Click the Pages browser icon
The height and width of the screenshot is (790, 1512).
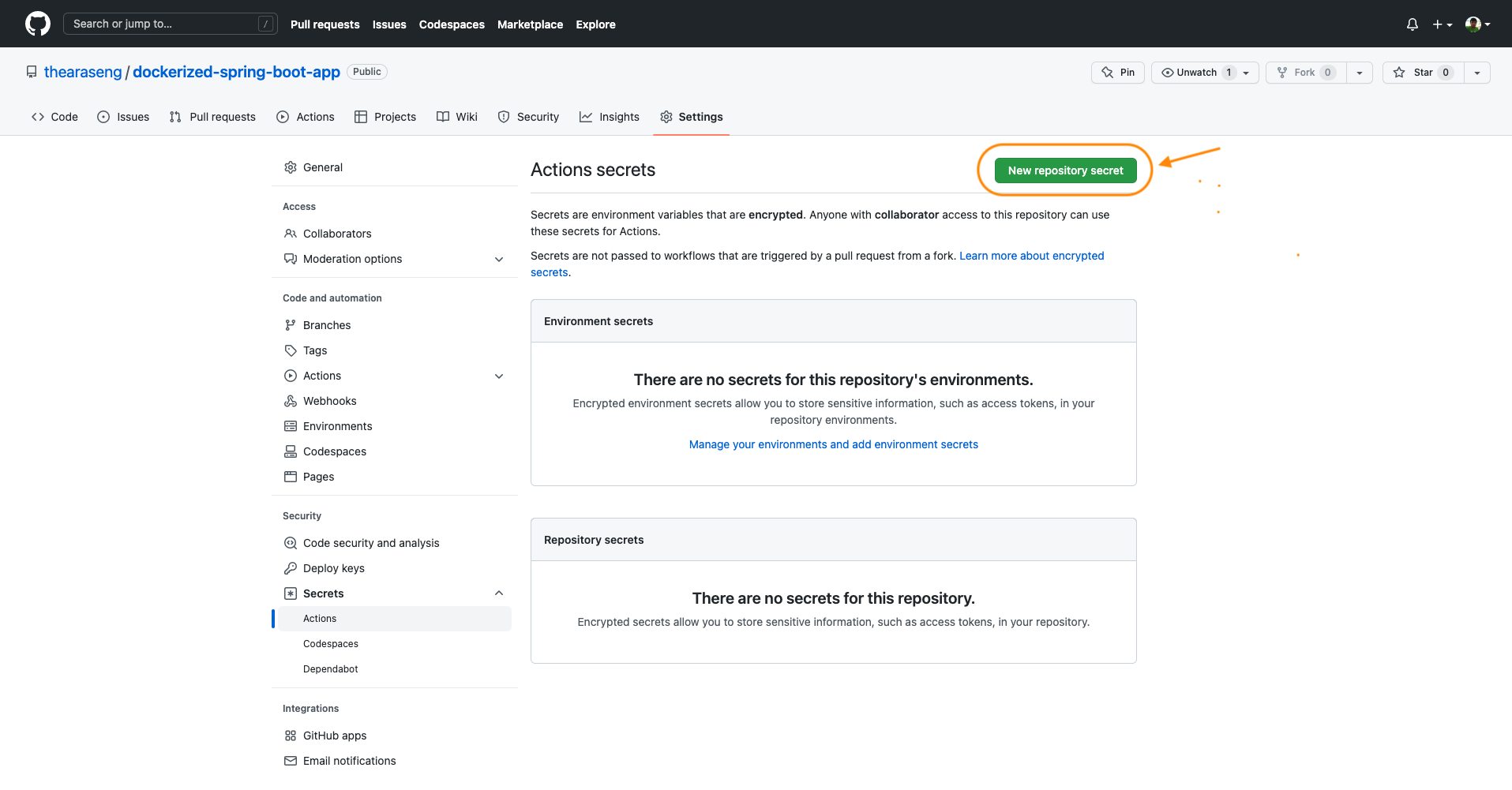pos(291,477)
